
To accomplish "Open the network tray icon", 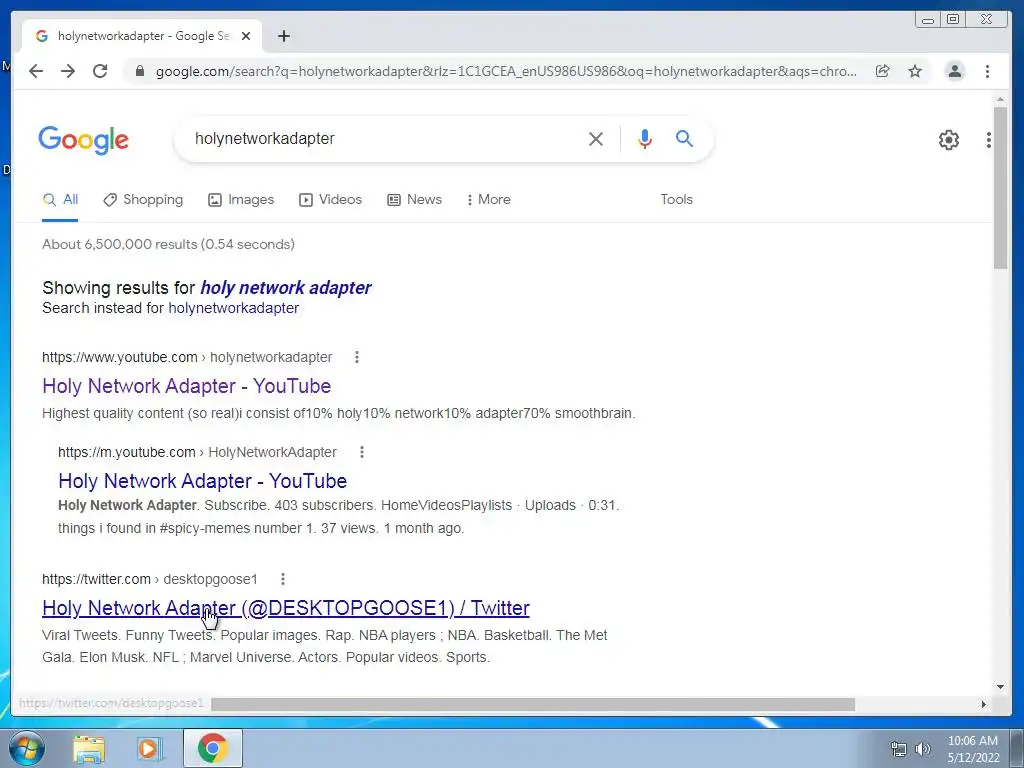I will tap(899, 749).
